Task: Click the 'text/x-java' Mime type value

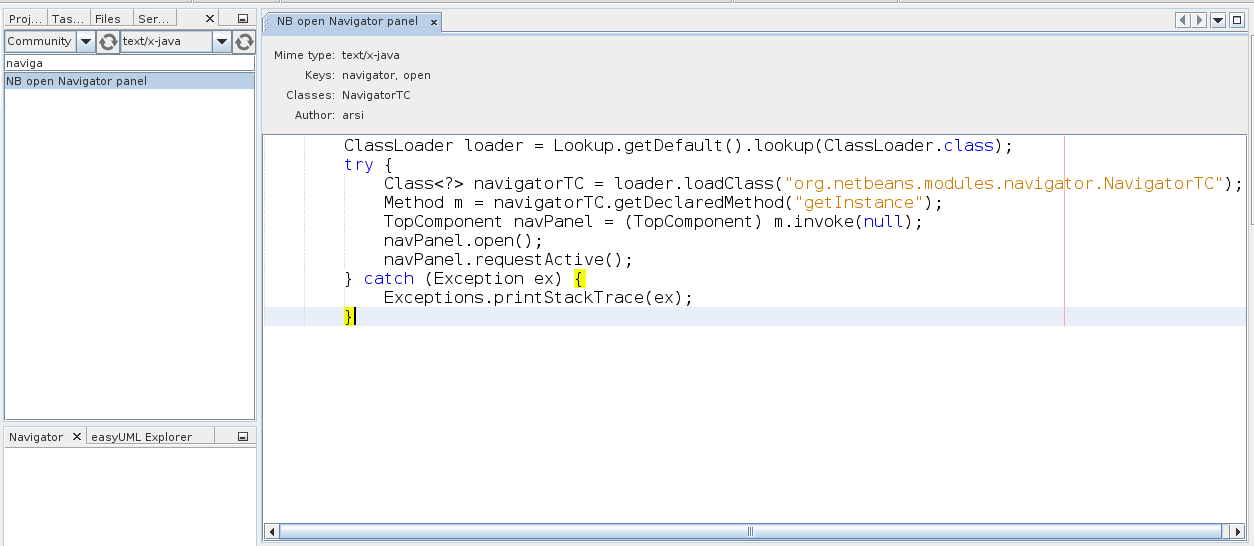Action: point(371,55)
